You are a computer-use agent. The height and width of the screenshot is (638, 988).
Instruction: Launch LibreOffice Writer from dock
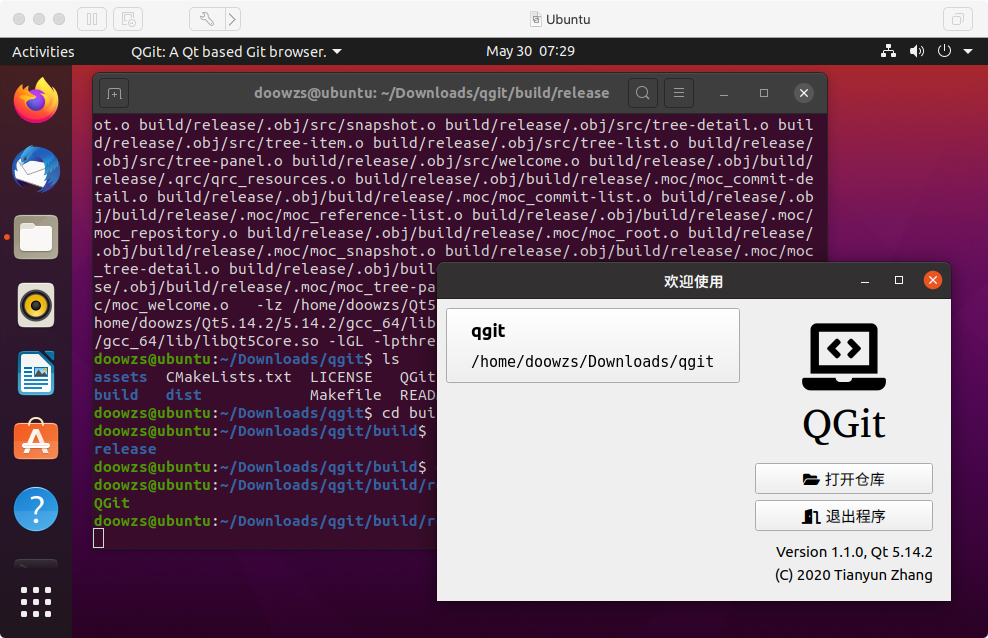[x=36, y=373]
